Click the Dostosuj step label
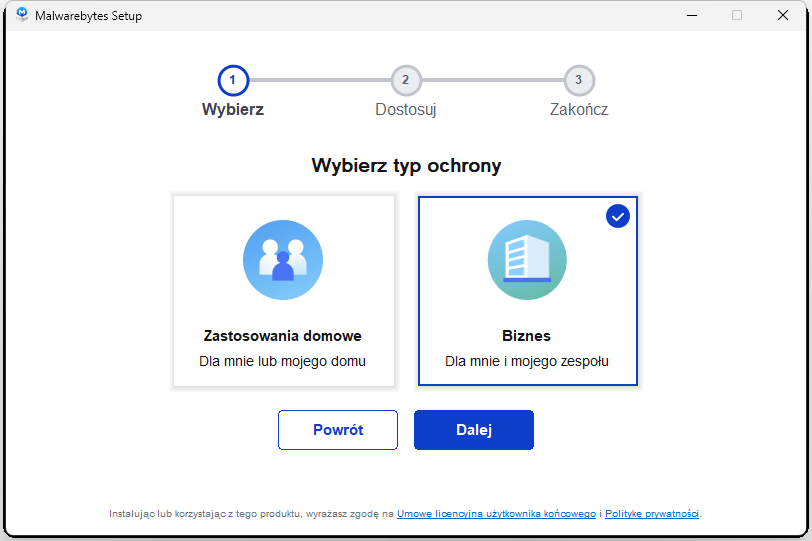The height and width of the screenshot is (541, 812). point(406,110)
